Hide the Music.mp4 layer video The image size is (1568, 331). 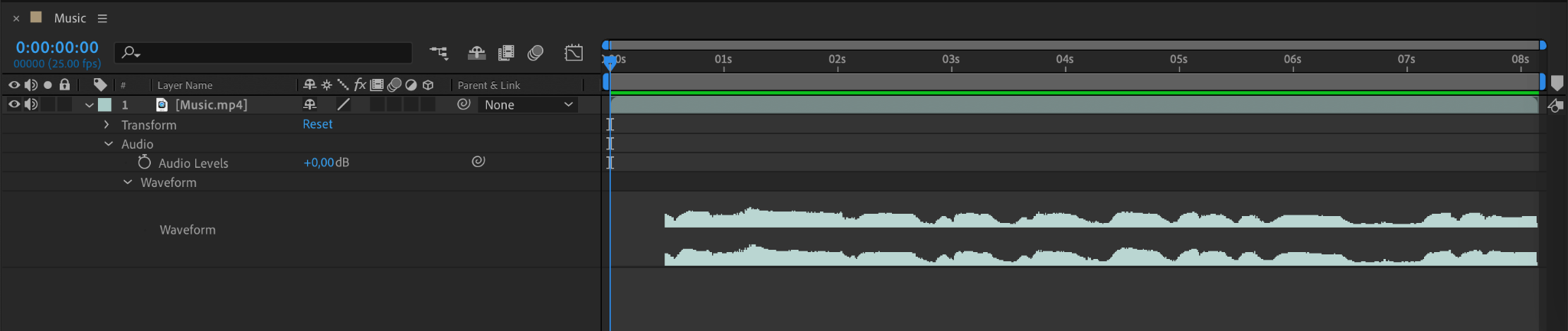click(14, 105)
